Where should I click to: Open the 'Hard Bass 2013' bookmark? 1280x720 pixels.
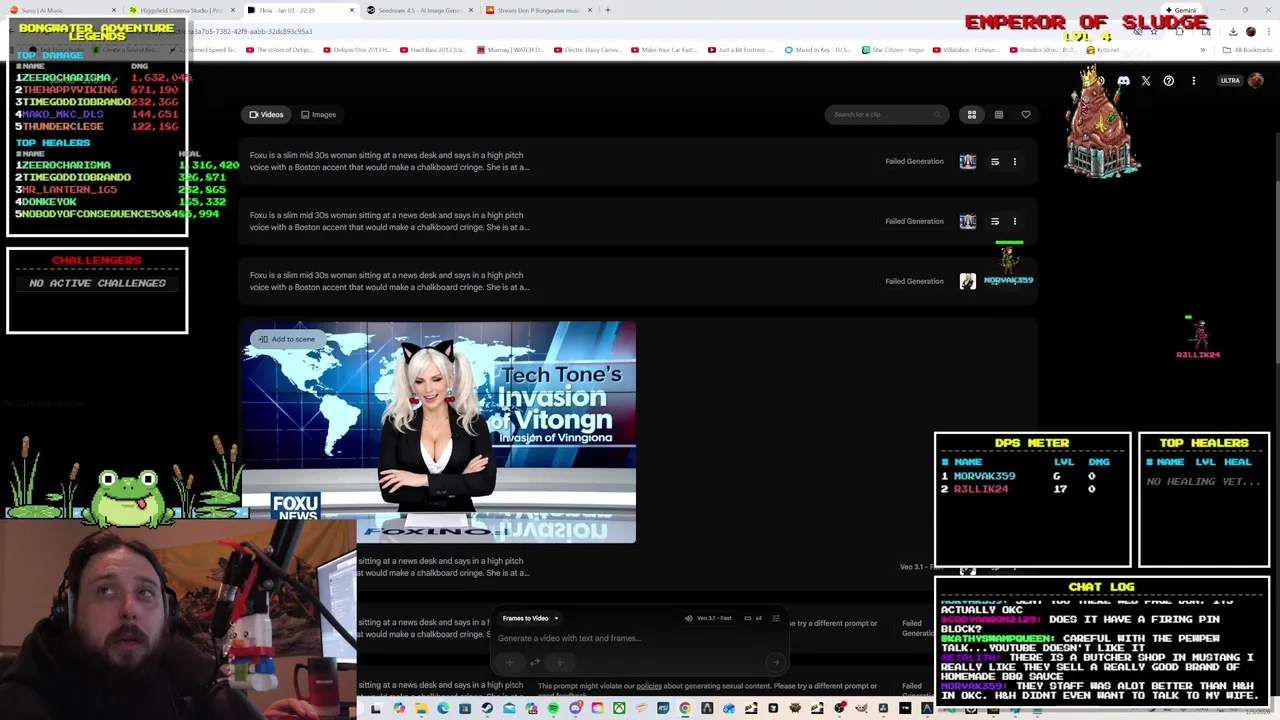pos(435,50)
